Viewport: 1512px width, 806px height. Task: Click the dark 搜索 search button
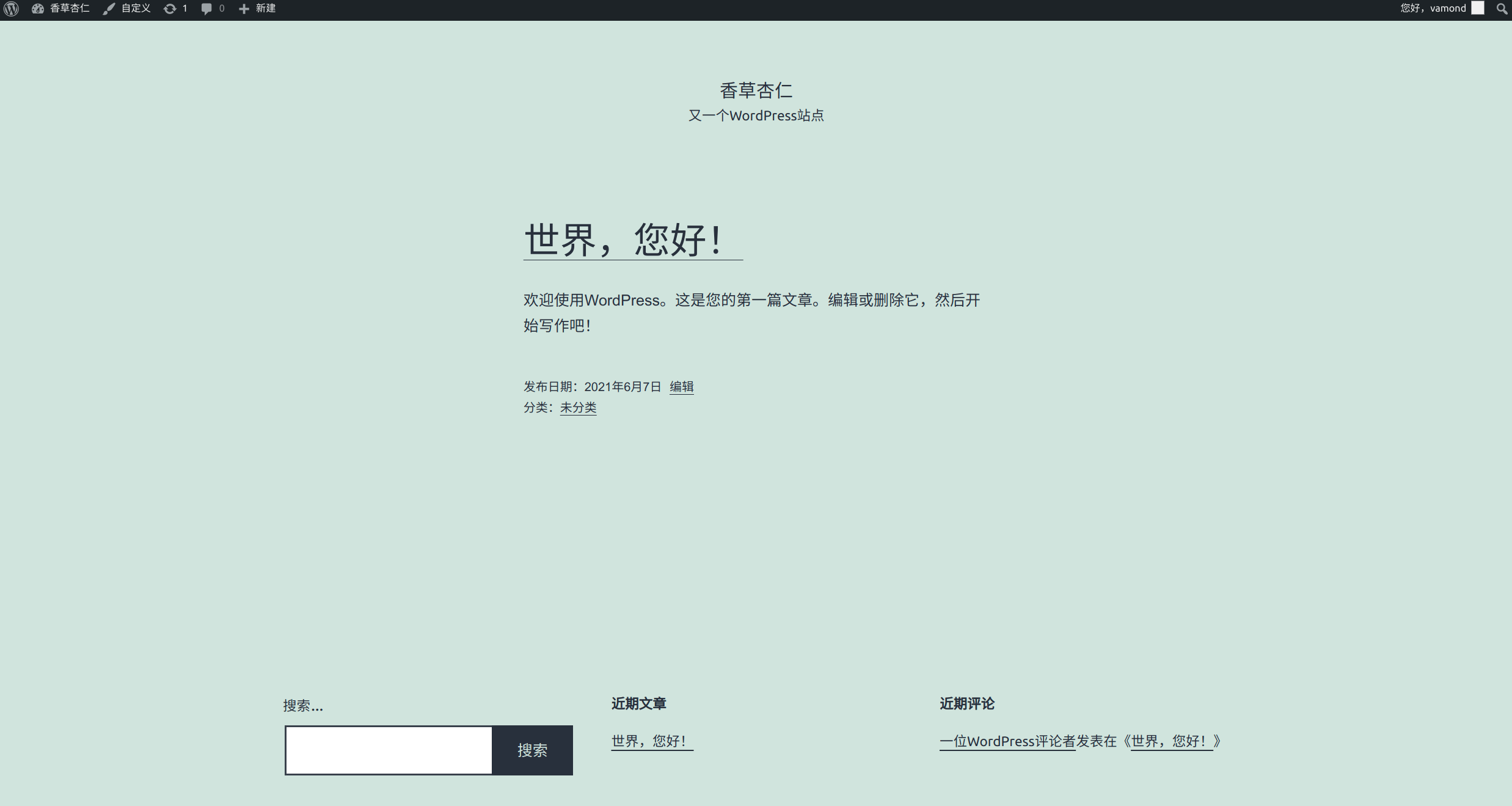coord(533,750)
